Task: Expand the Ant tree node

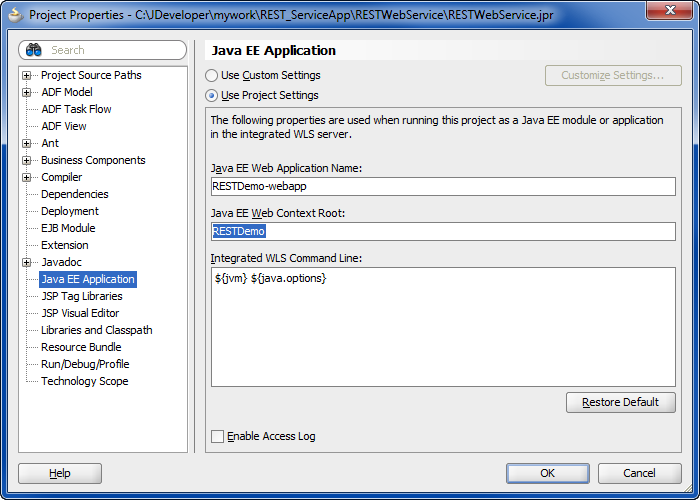Action: point(26,143)
